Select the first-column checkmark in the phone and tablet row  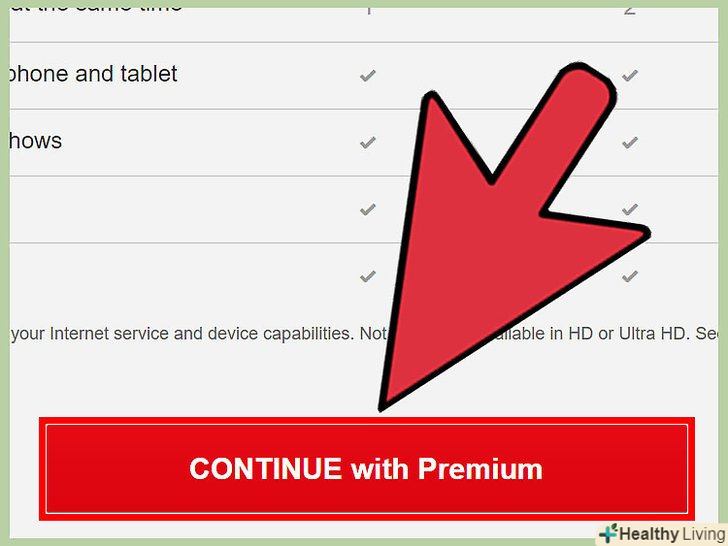click(368, 75)
